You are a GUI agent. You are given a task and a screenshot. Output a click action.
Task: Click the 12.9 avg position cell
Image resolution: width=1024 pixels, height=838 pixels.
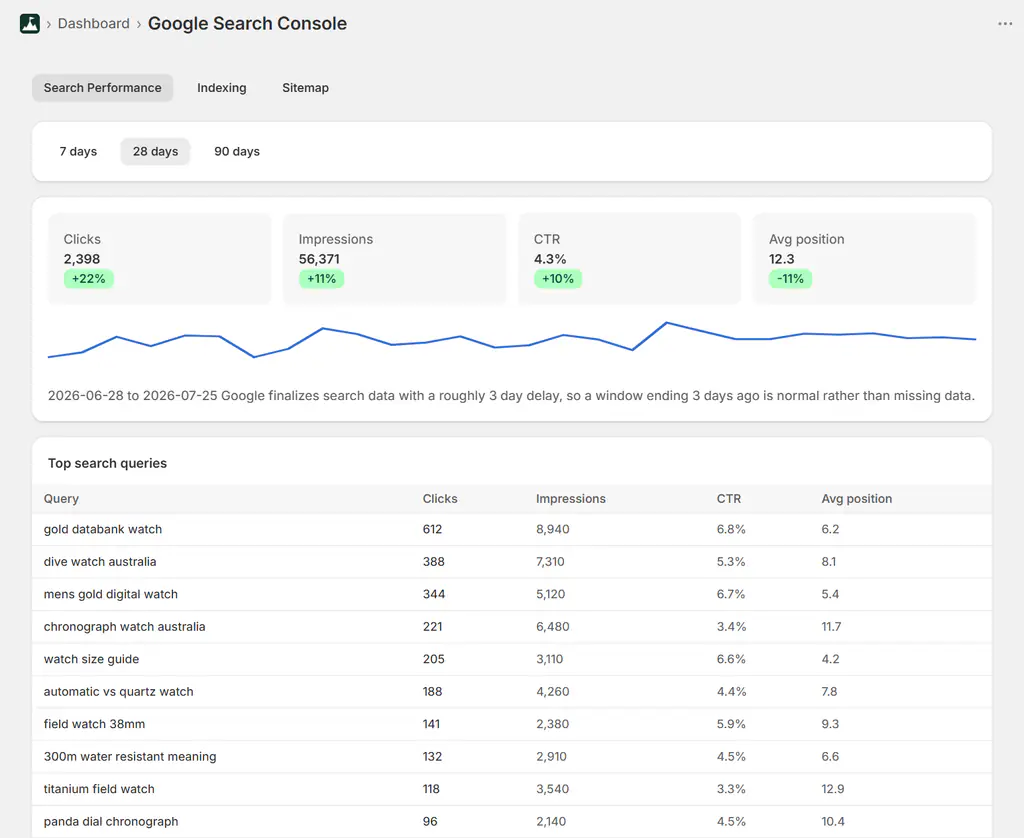833,789
